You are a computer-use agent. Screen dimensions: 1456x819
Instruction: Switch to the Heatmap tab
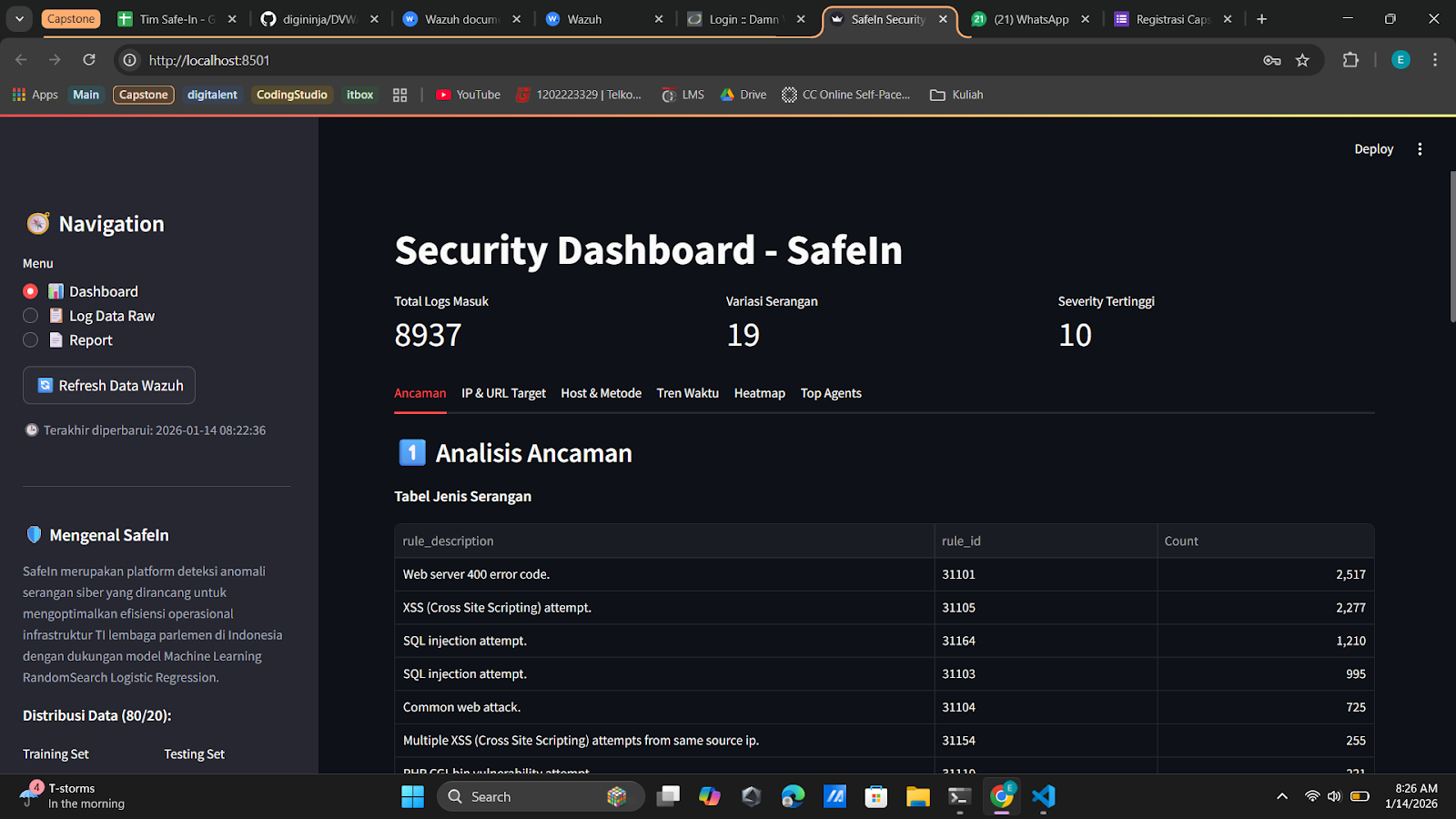pos(759,393)
